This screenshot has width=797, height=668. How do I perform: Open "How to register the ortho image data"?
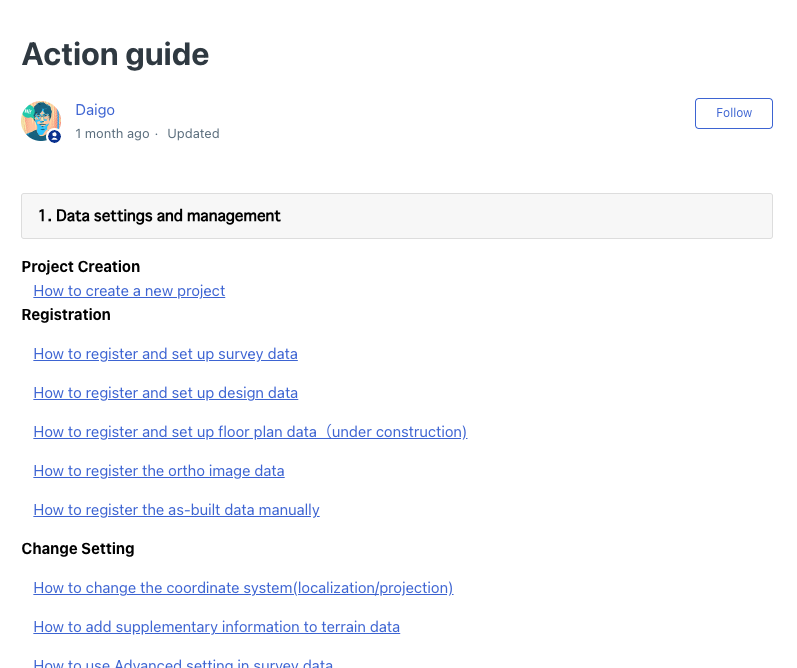click(x=159, y=471)
